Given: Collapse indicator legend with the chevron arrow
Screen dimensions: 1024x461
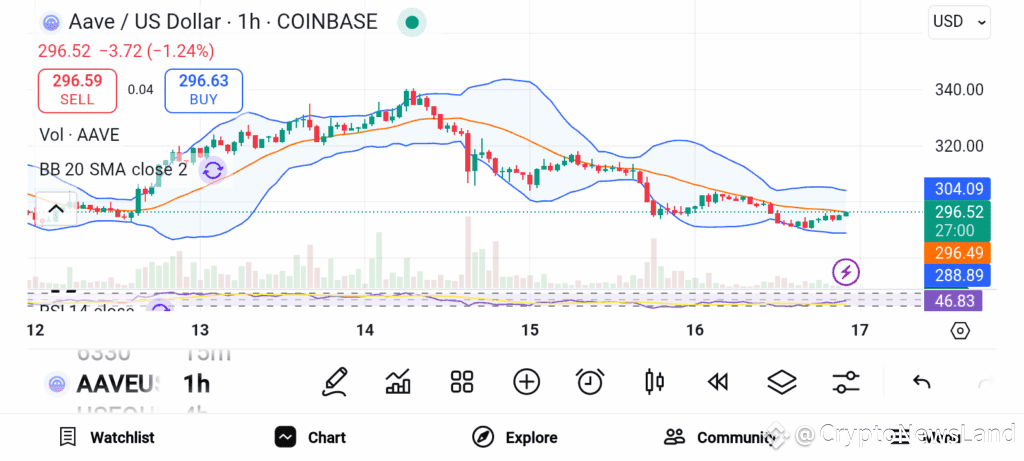Looking at the screenshot, I should [56, 209].
